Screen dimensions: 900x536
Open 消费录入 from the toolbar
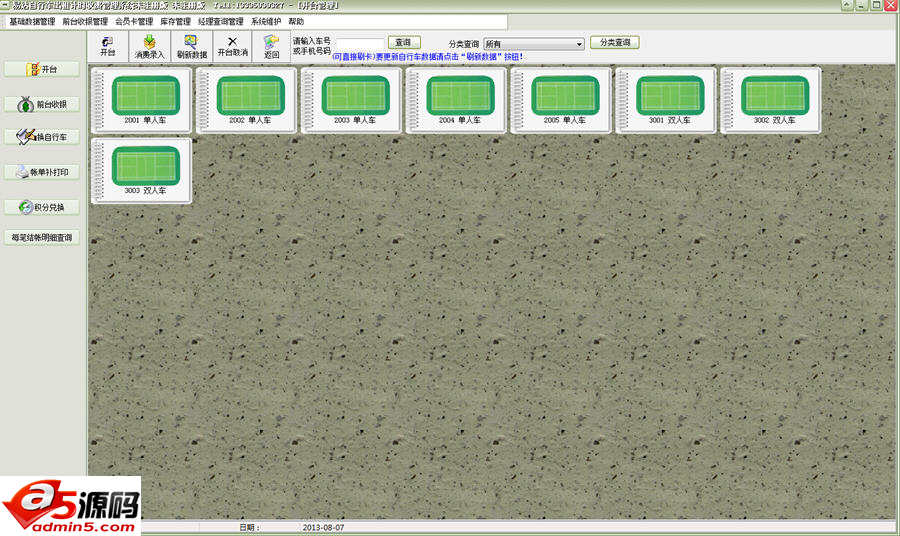point(149,46)
